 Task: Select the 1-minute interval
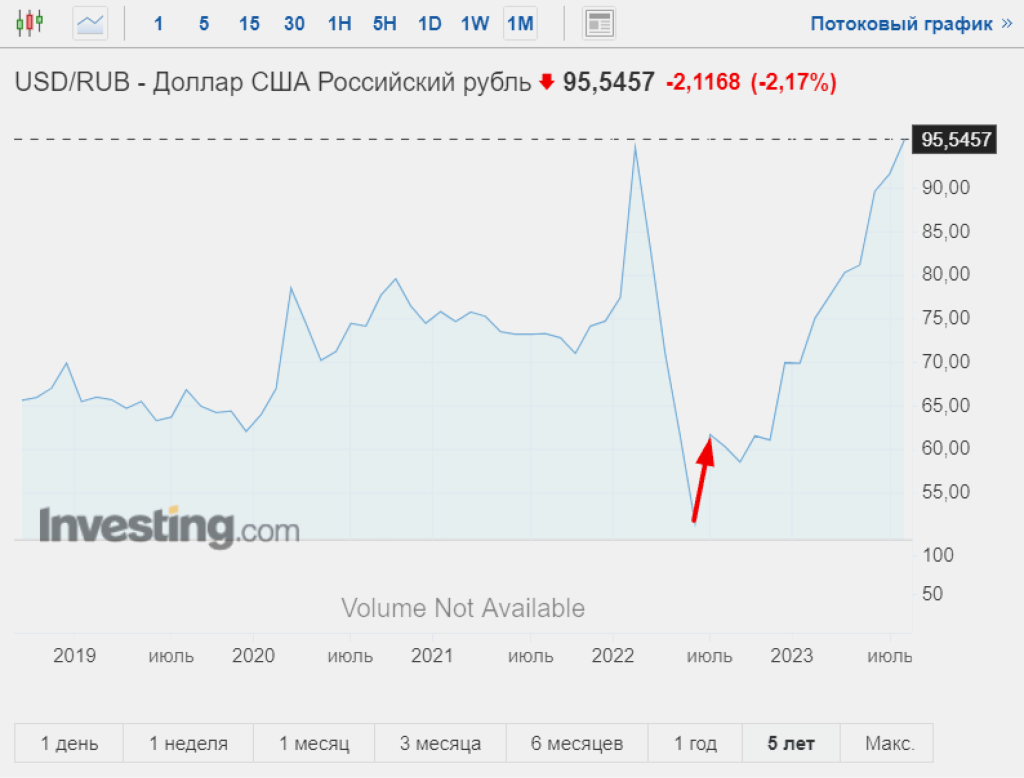point(158,23)
